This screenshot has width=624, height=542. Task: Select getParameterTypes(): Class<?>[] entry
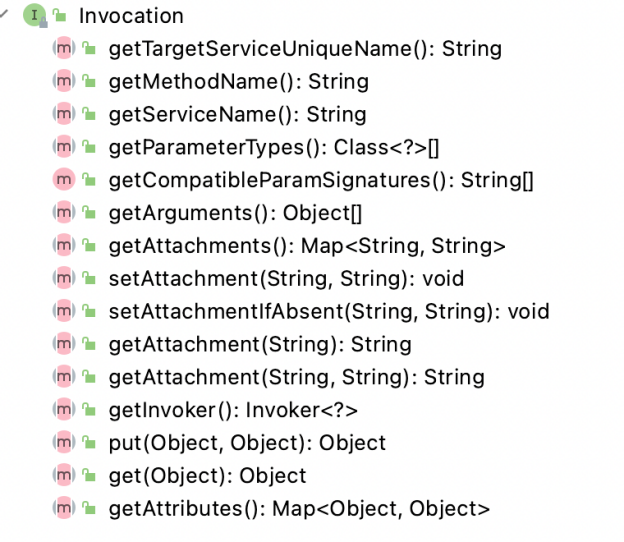(x=274, y=148)
